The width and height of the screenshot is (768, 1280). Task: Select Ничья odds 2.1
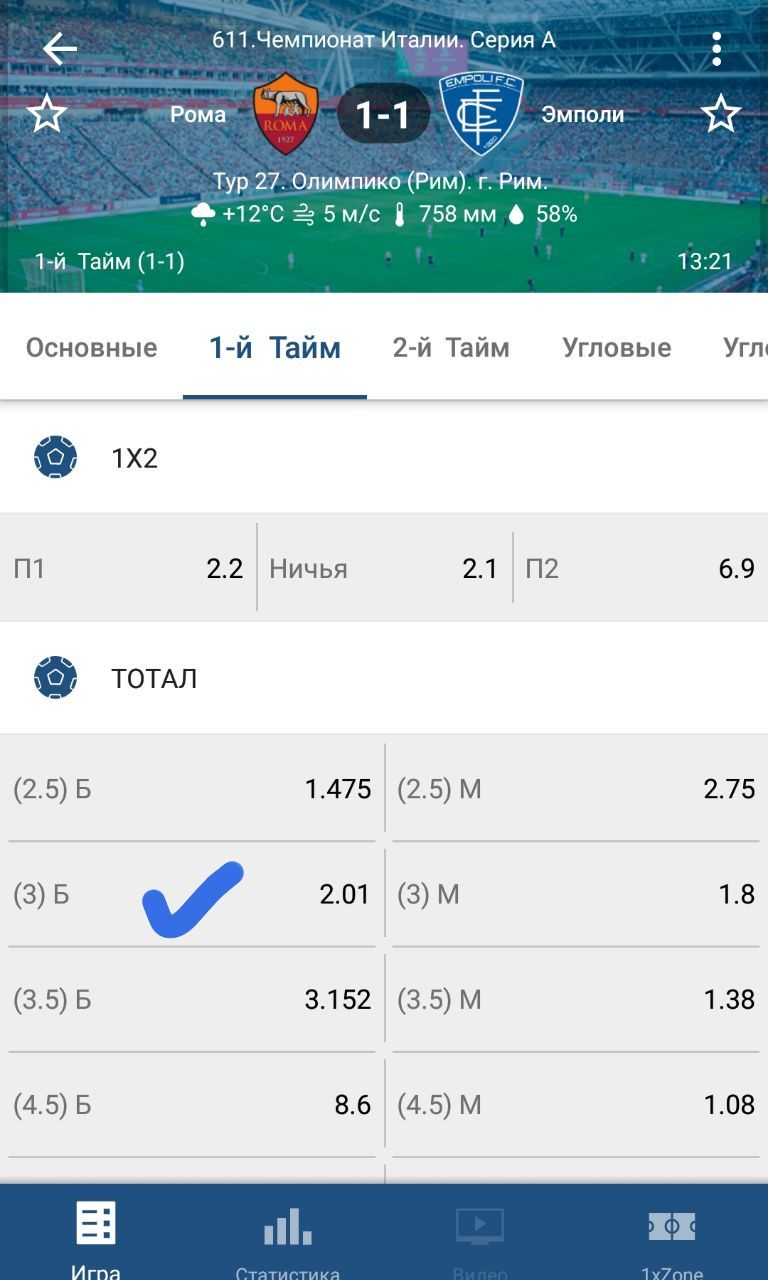point(384,569)
